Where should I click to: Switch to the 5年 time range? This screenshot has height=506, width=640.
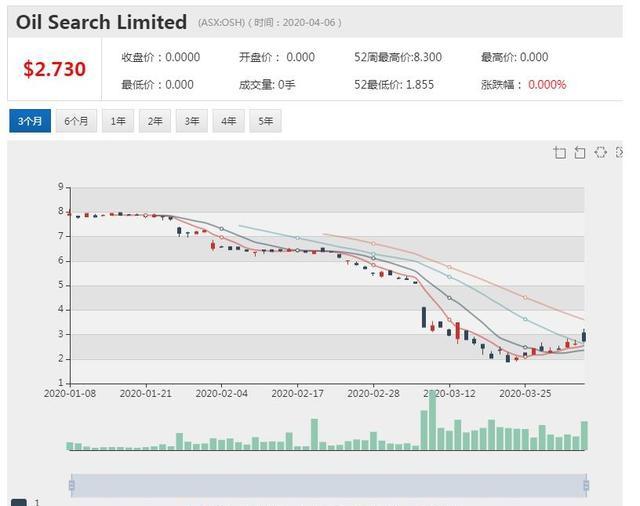pyautogui.click(x=265, y=121)
